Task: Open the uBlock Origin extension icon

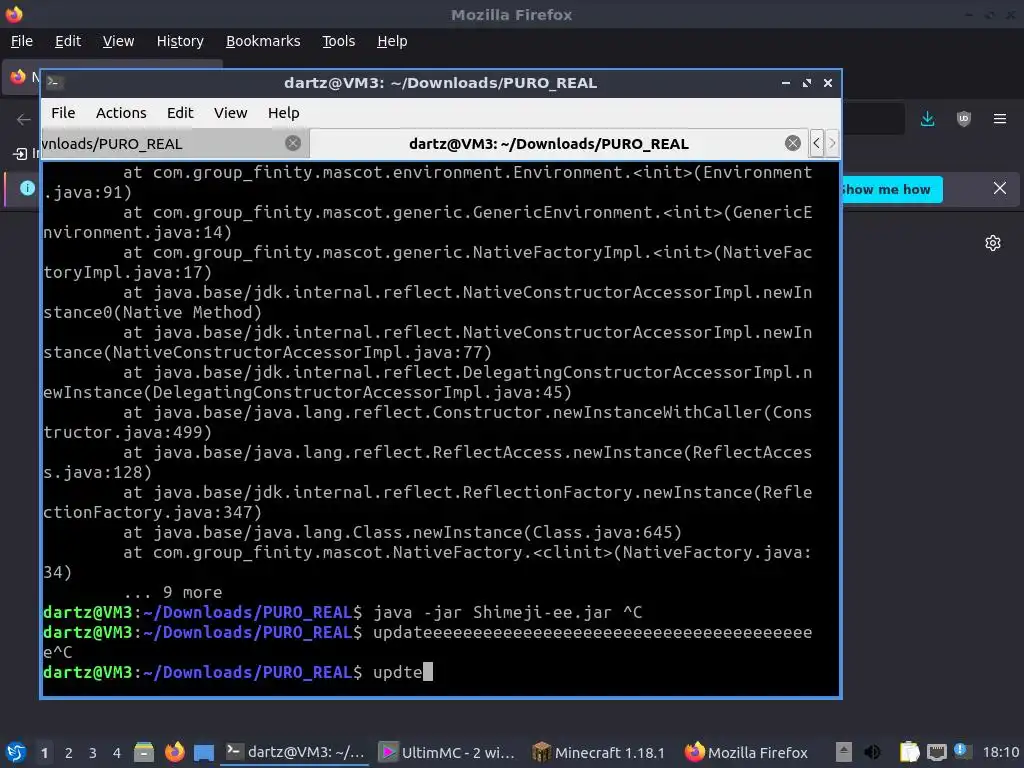Action: coord(963,119)
